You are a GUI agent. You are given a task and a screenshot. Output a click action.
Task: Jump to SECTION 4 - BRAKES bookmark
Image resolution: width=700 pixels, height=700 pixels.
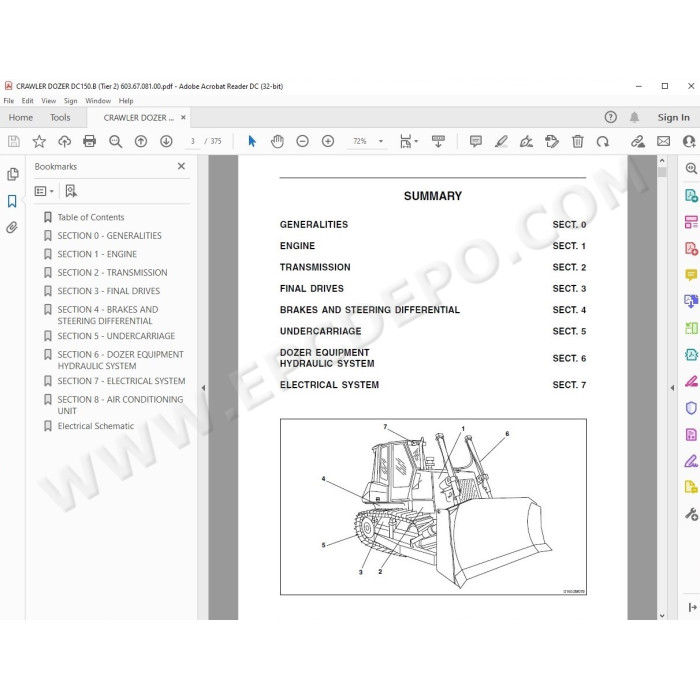(107, 315)
